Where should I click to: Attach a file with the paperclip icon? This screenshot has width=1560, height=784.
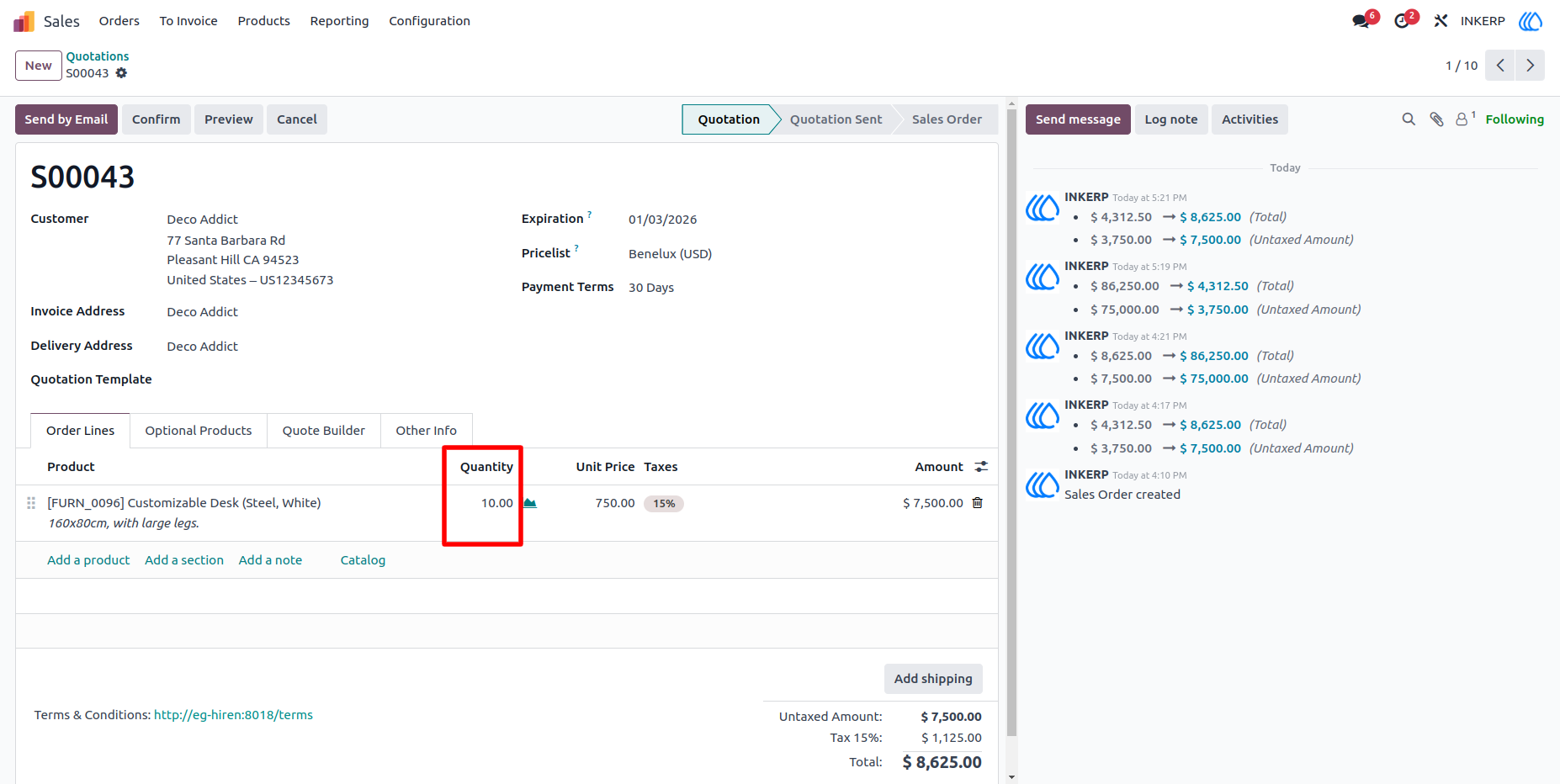coord(1436,119)
